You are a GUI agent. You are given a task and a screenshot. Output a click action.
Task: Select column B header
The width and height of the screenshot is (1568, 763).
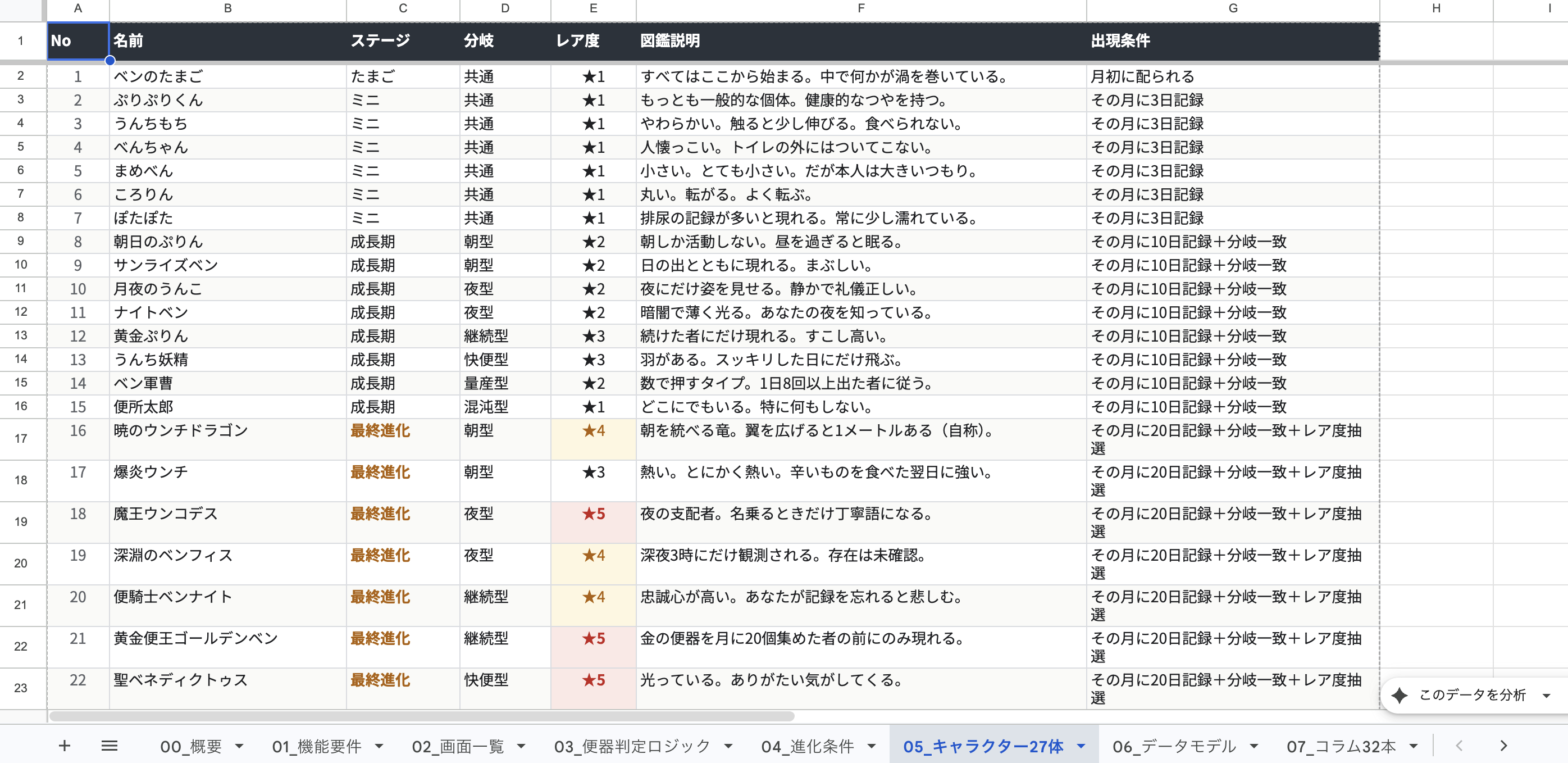coord(227,8)
